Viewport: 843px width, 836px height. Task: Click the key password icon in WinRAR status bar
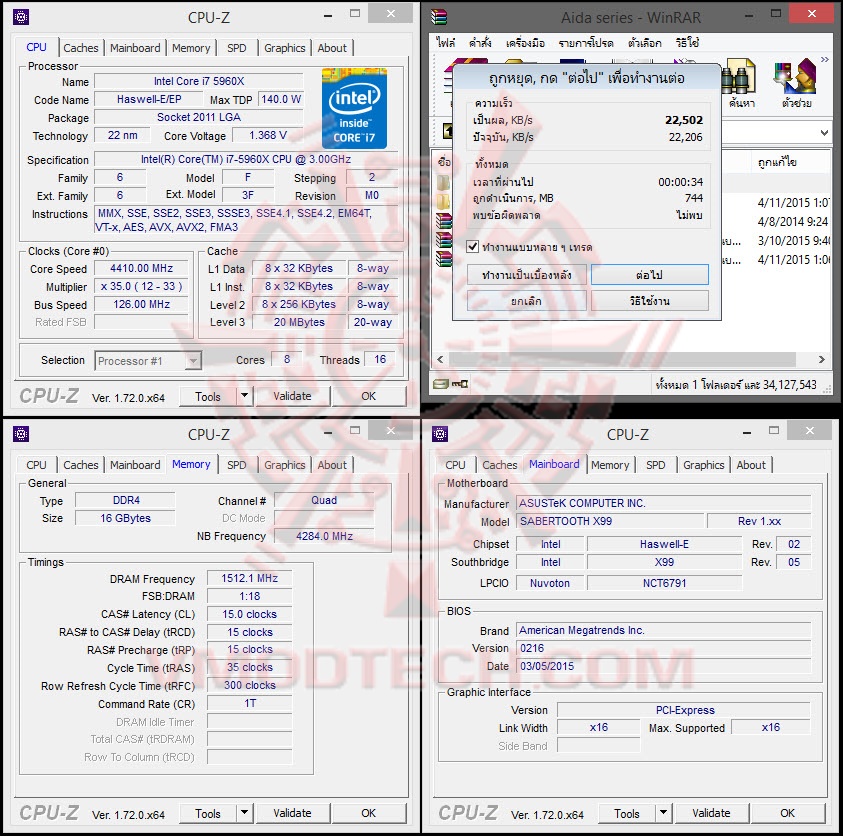click(460, 384)
